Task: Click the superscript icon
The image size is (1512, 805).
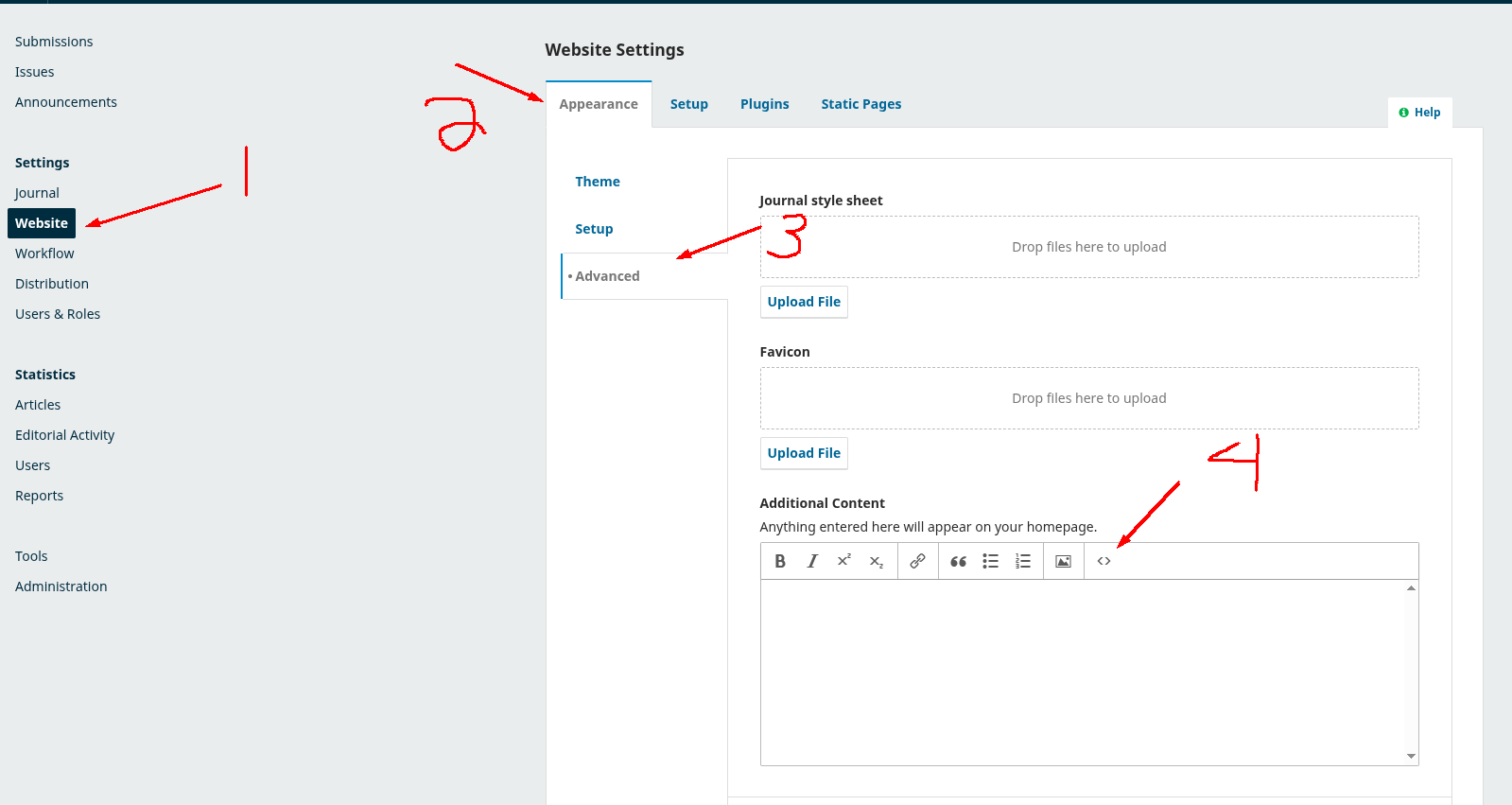Action: 844,561
